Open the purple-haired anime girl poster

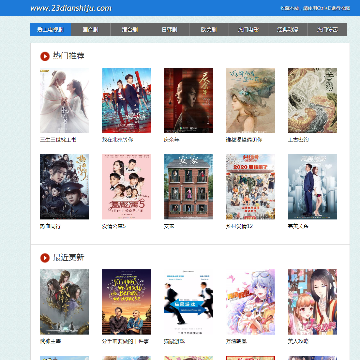coord(250,302)
